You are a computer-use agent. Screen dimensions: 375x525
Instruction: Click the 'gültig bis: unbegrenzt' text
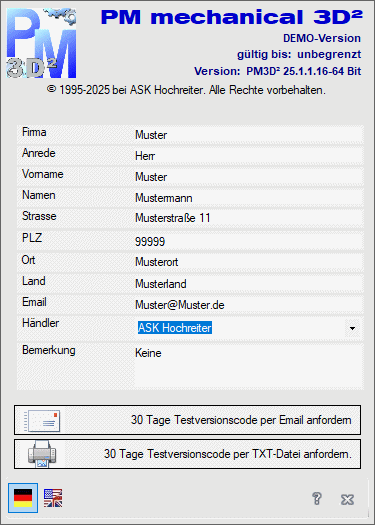299,55
